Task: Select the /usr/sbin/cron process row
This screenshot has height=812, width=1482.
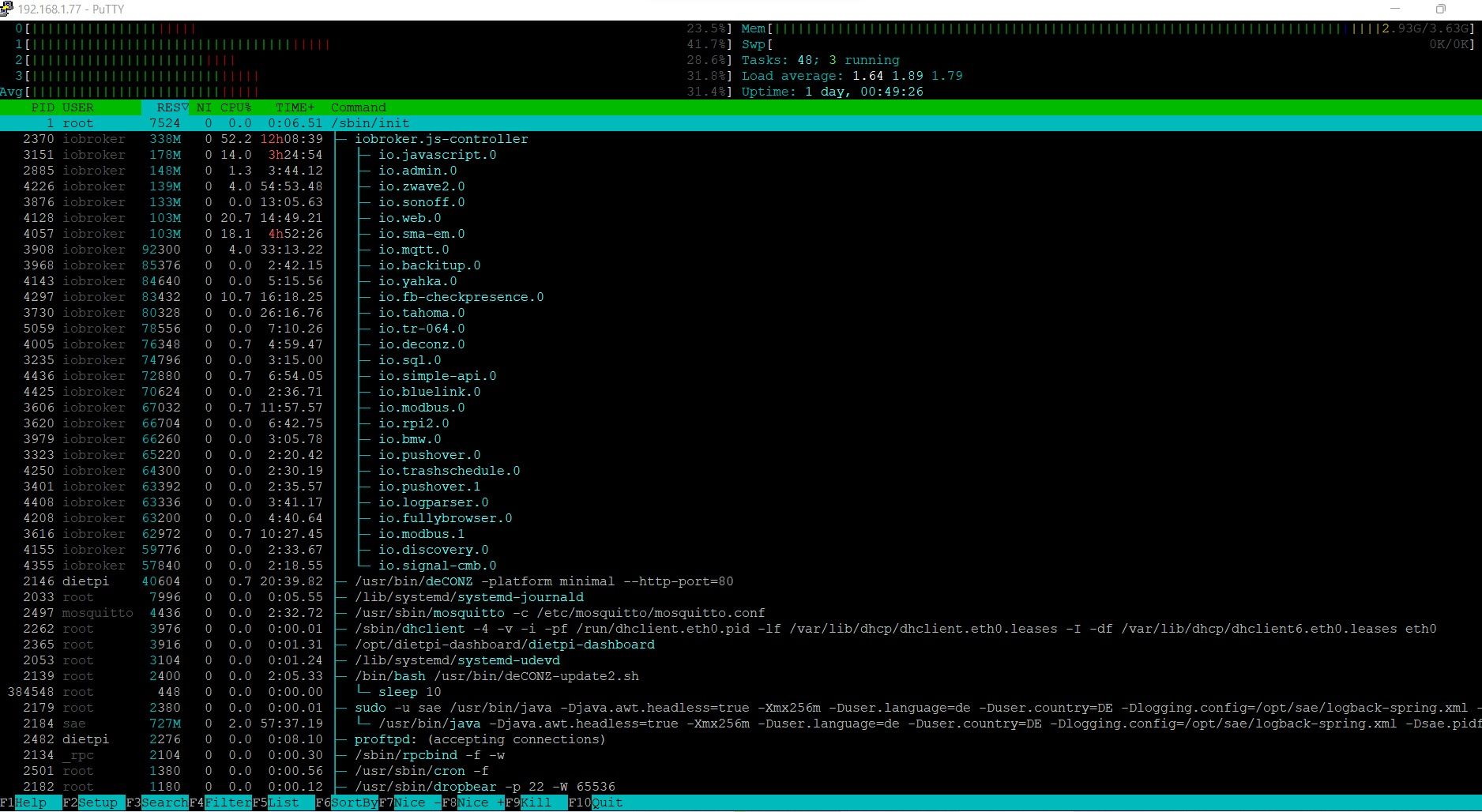Action: tap(741, 771)
